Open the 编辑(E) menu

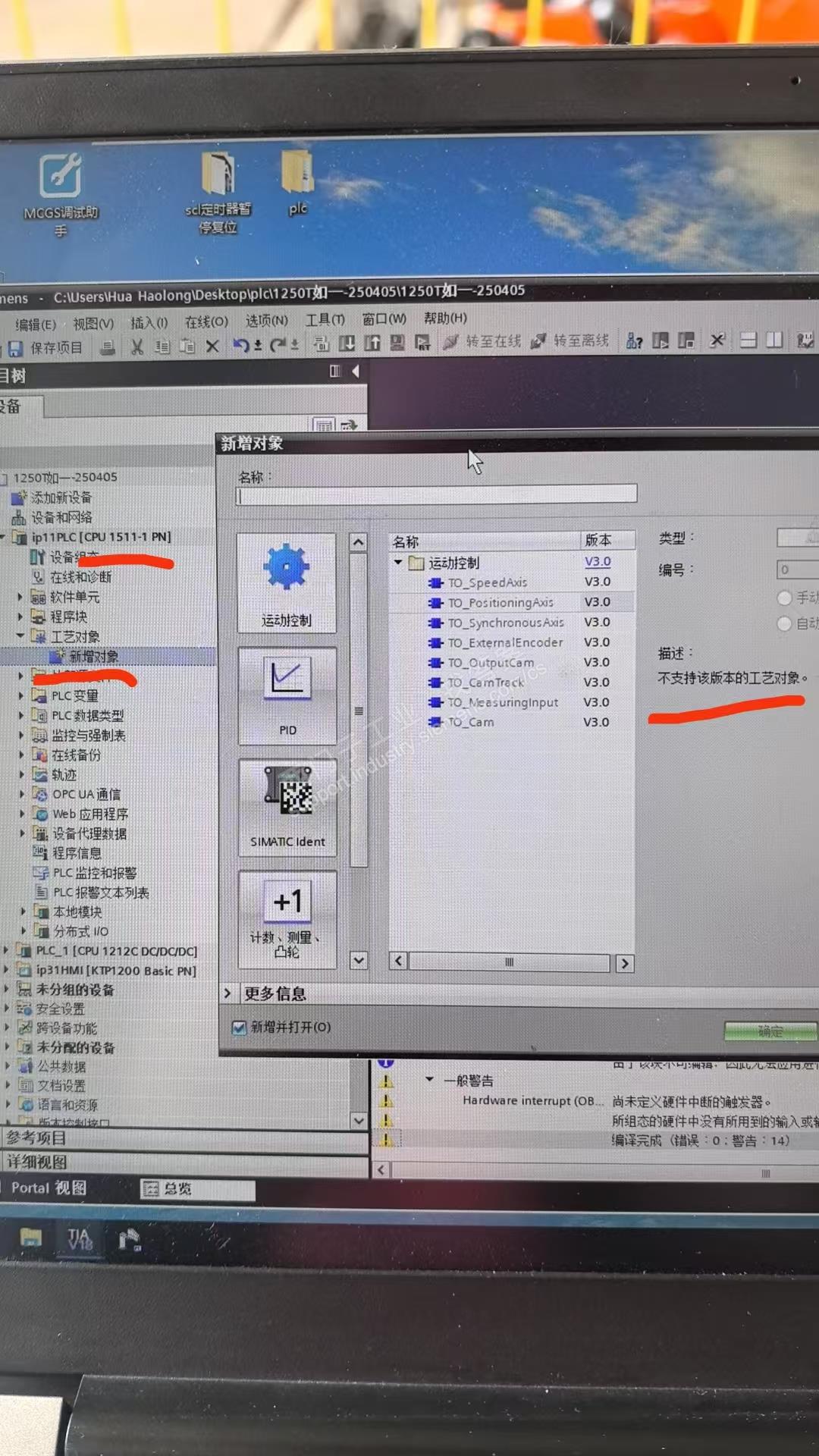(x=36, y=325)
